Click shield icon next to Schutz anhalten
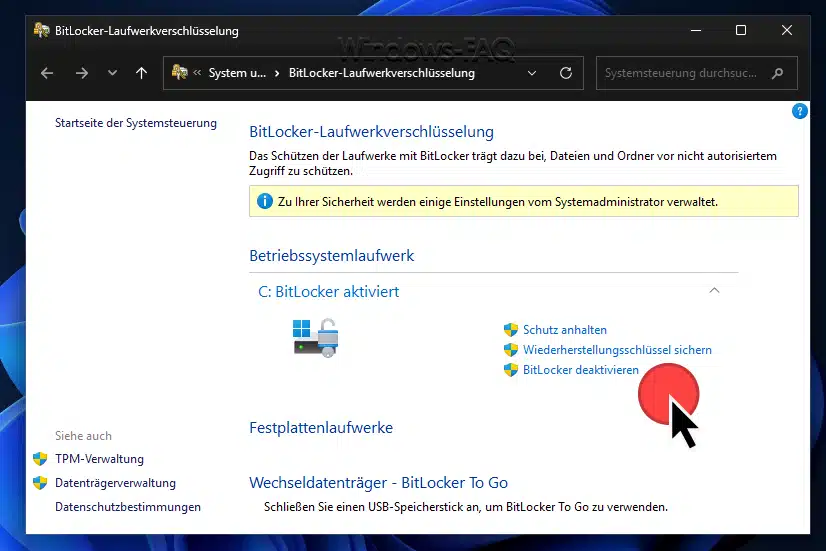The height and width of the screenshot is (551, 826). click(x=510, y=330)
